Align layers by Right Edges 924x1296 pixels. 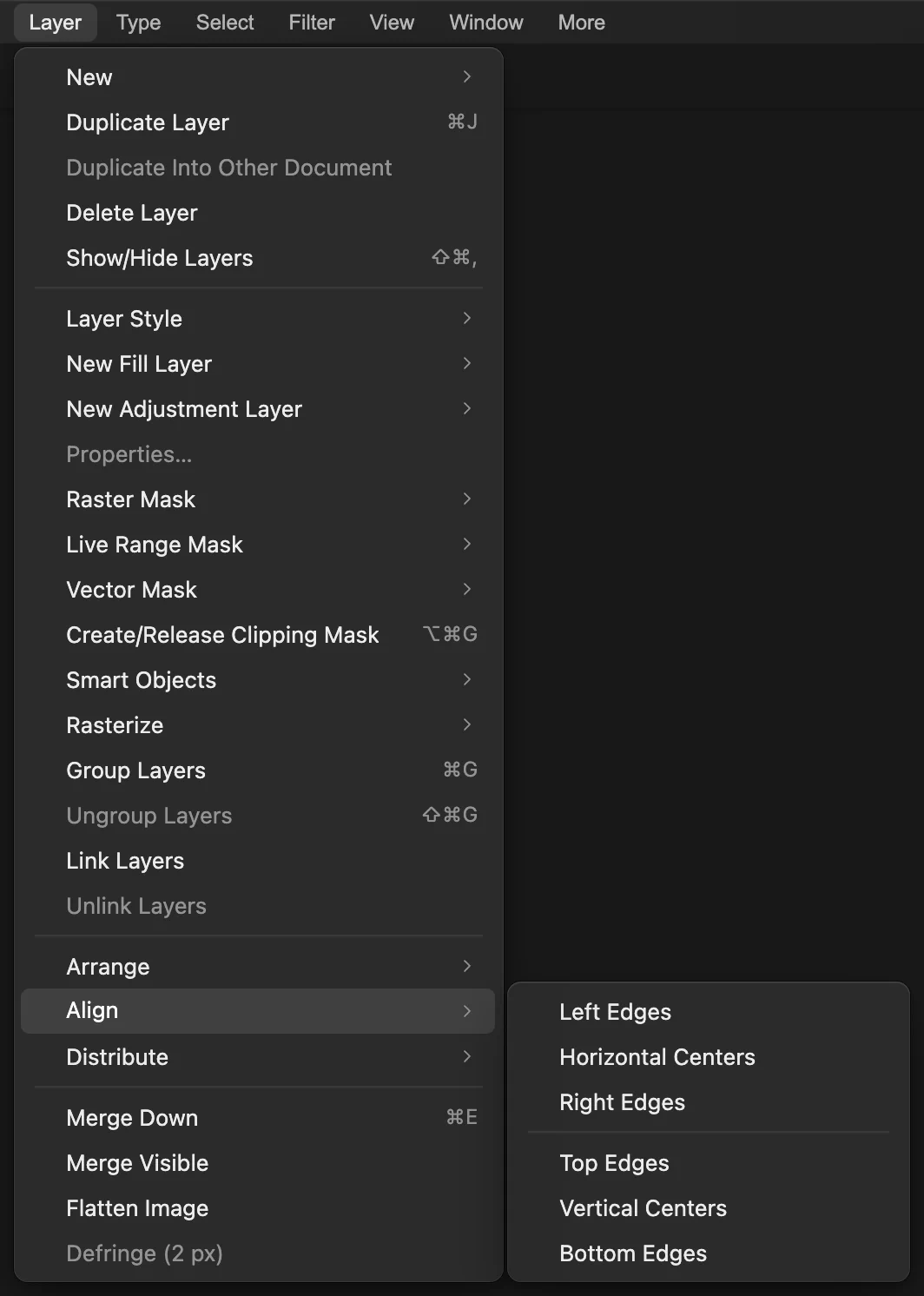pyautogui.click(x=708, y=1102)
